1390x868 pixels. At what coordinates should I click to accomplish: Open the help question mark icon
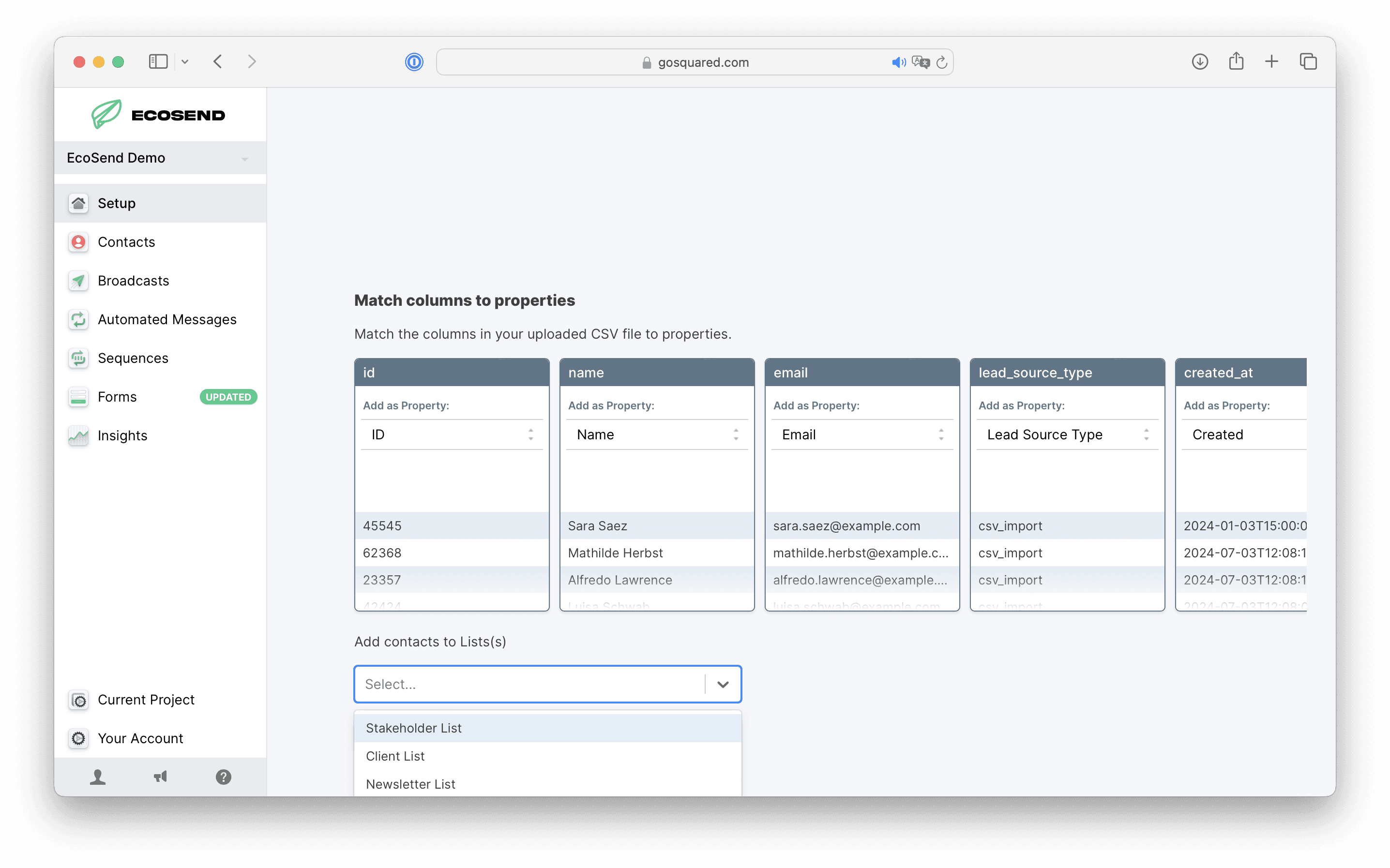coord(223,777)
